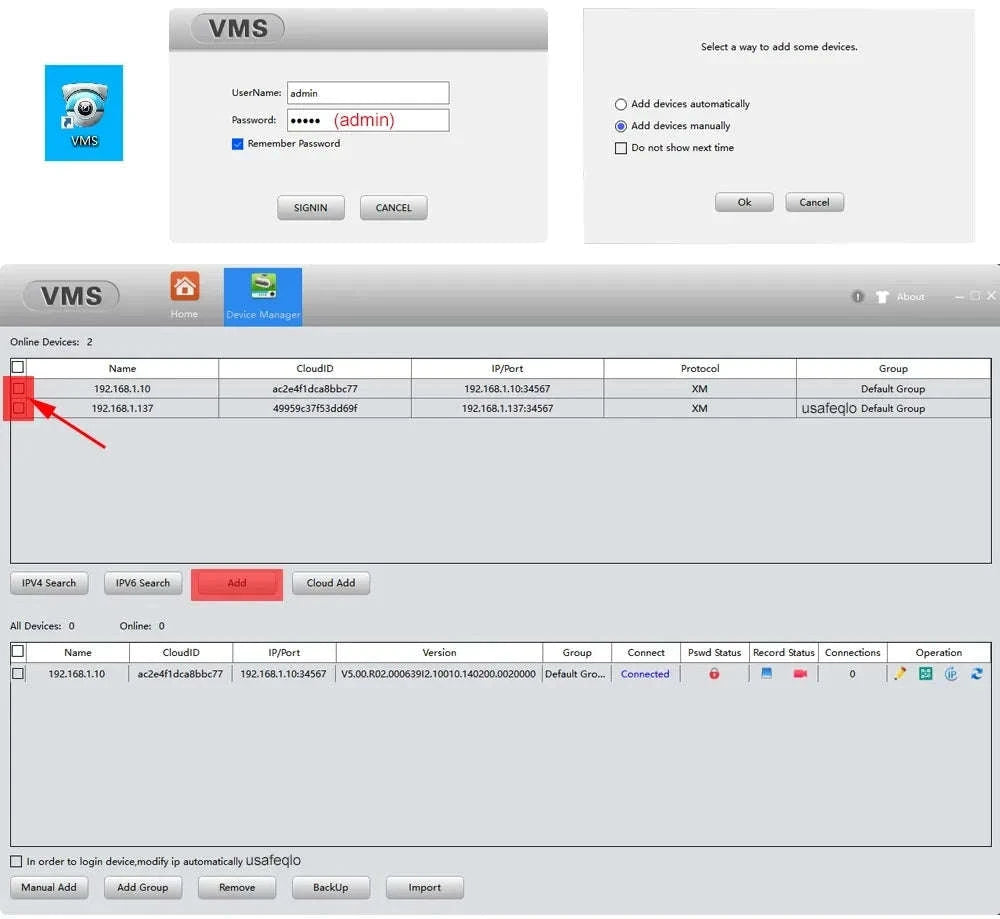Enable modify ip automatically checkbox
1000x919 pixels.
(x=16, y=862)
